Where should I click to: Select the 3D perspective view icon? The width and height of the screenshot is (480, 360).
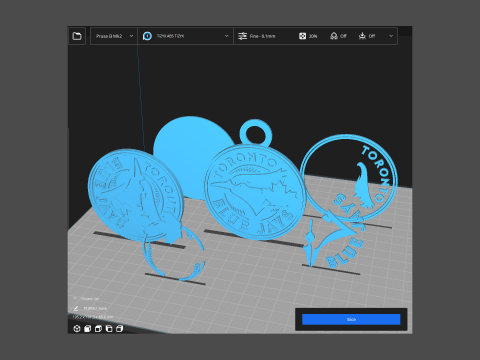pos(77,329)
